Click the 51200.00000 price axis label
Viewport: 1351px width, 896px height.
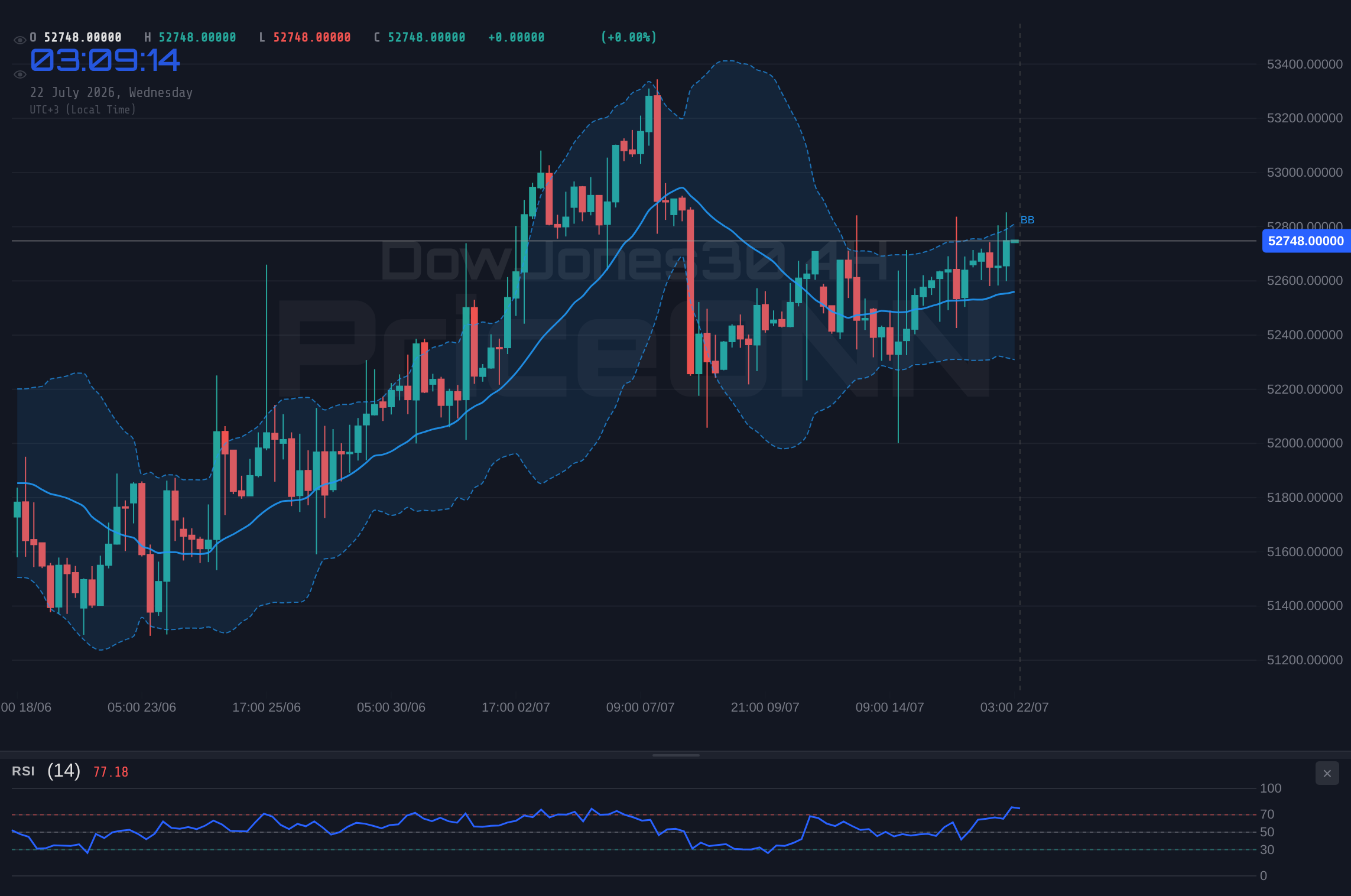click(1305, 660)
